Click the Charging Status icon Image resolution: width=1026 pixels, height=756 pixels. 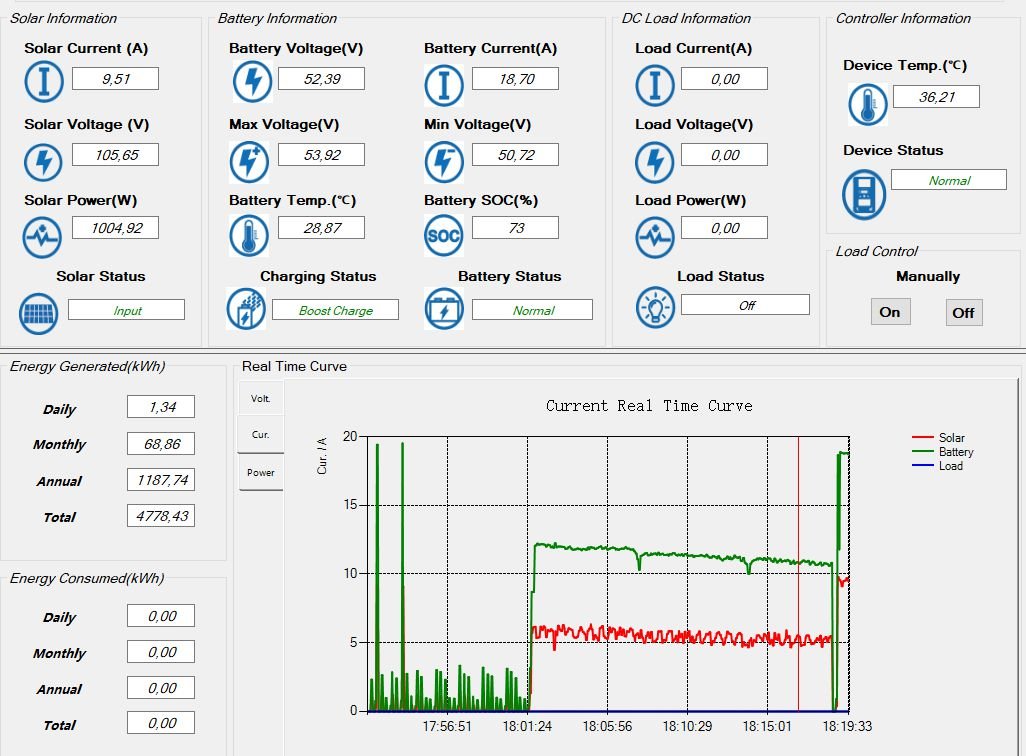245,309
